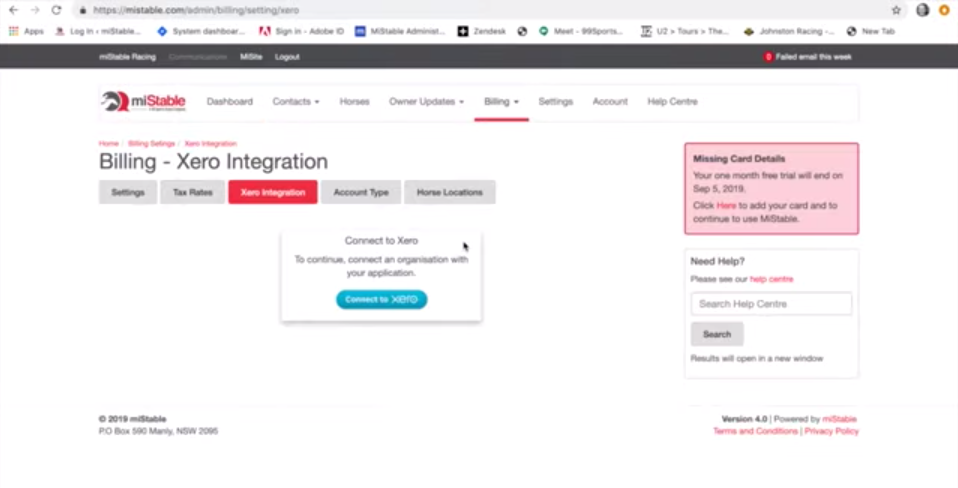Click the browser forward arrow

point(35,10)
